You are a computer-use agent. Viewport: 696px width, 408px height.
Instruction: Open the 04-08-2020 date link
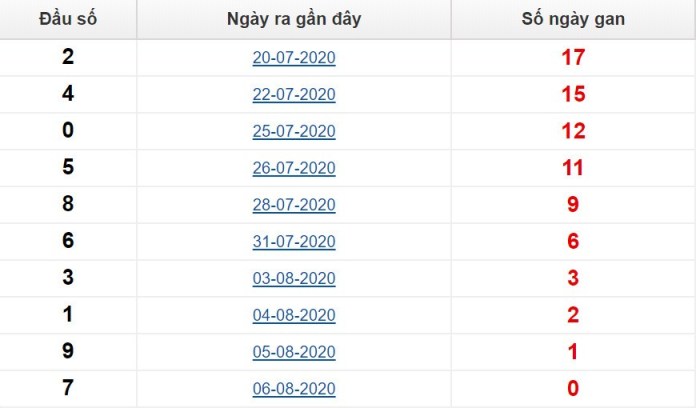click(294, 315)
